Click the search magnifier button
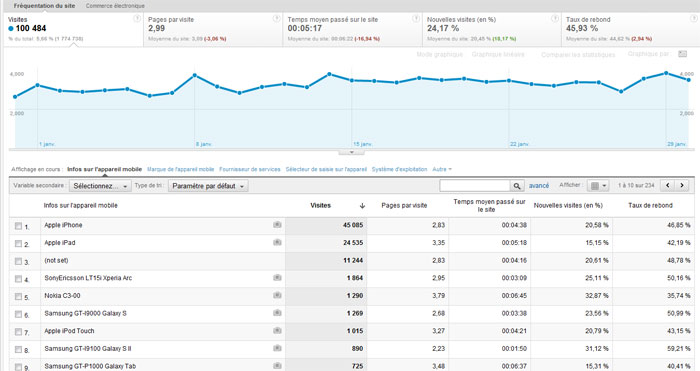The image size is (700, 371). 517,186
